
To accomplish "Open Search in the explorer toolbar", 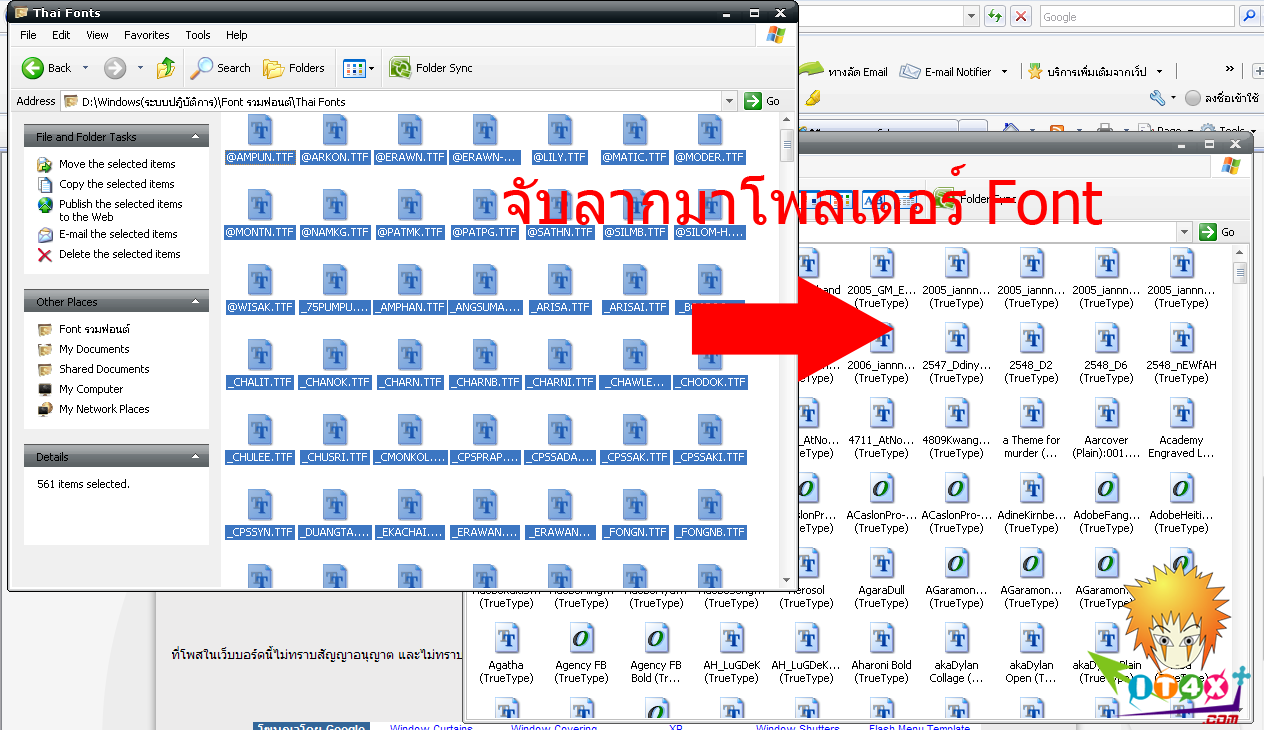I will click(x=221, y=68).
